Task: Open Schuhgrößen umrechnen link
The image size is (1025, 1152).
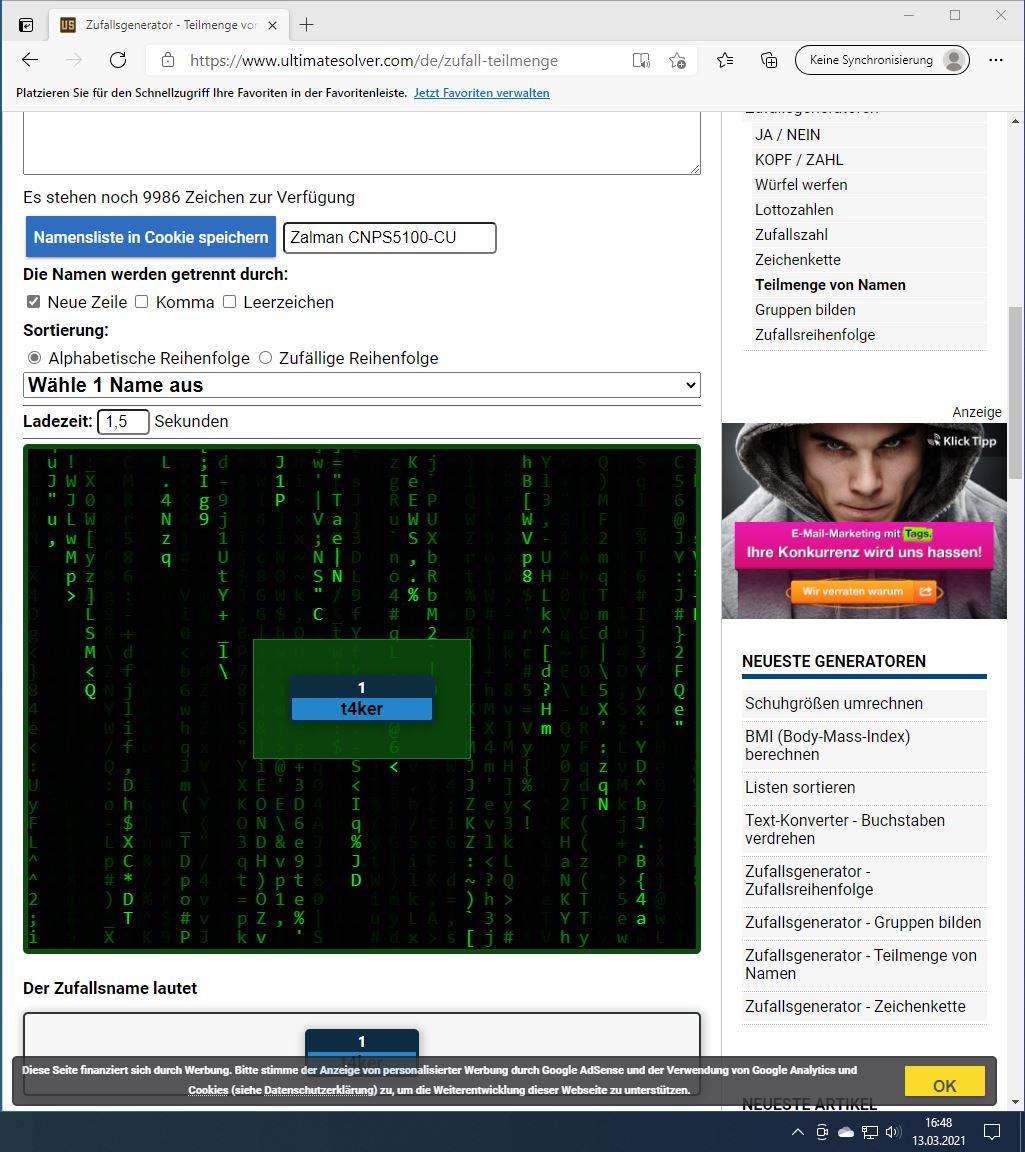Action: (833, 703)
